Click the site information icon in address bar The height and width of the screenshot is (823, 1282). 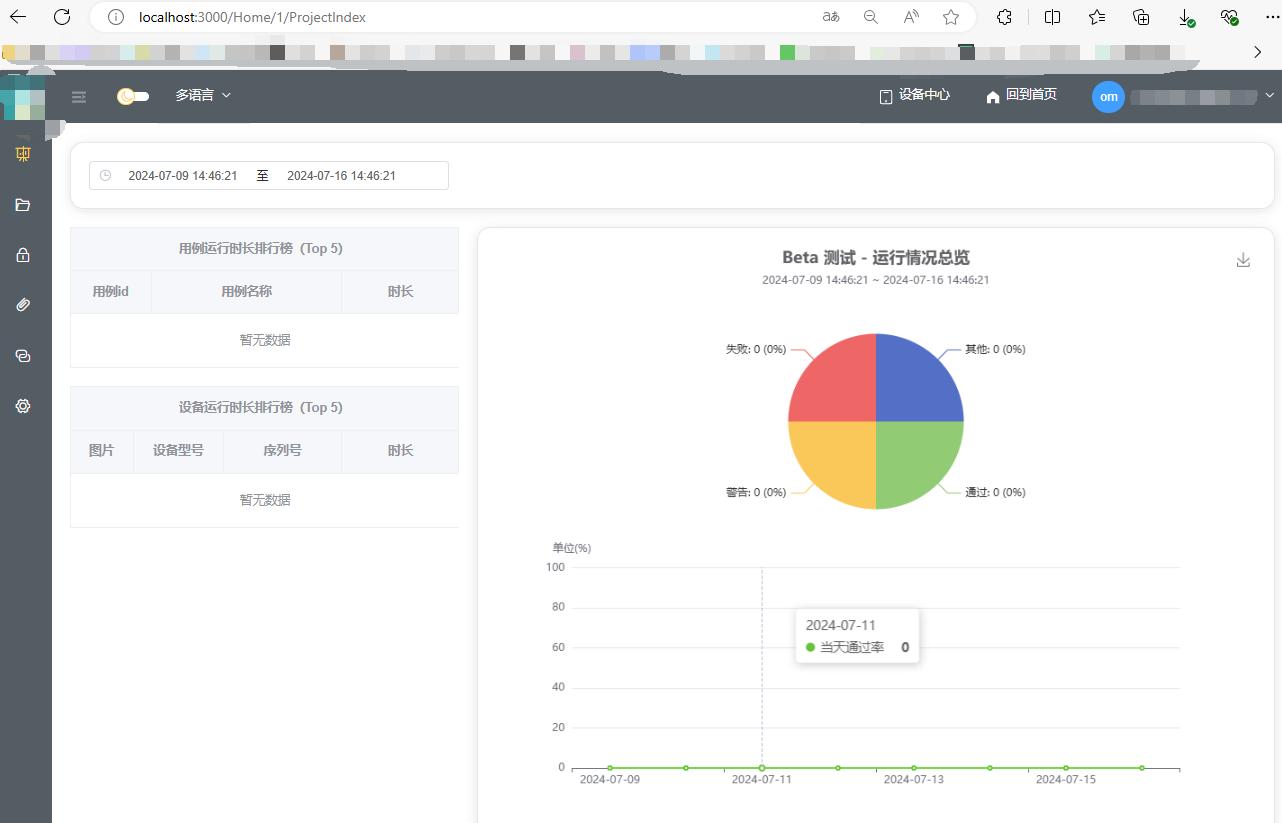pyautogui.click(x=115, y=17)
